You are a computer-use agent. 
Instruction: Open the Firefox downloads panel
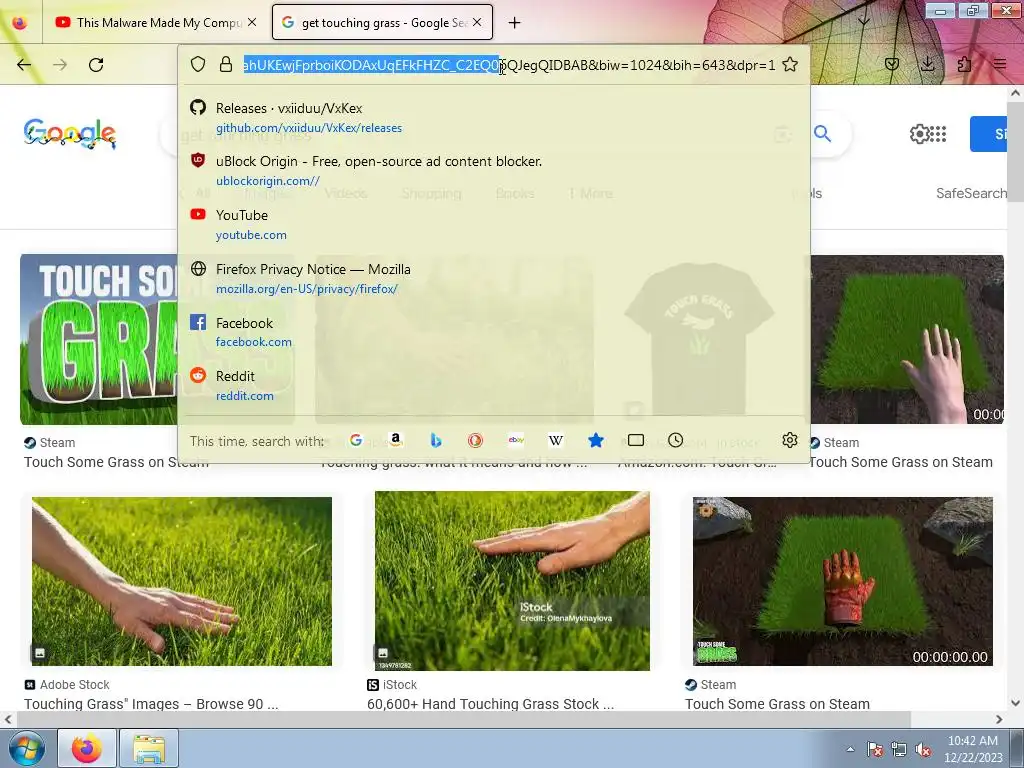928,64
